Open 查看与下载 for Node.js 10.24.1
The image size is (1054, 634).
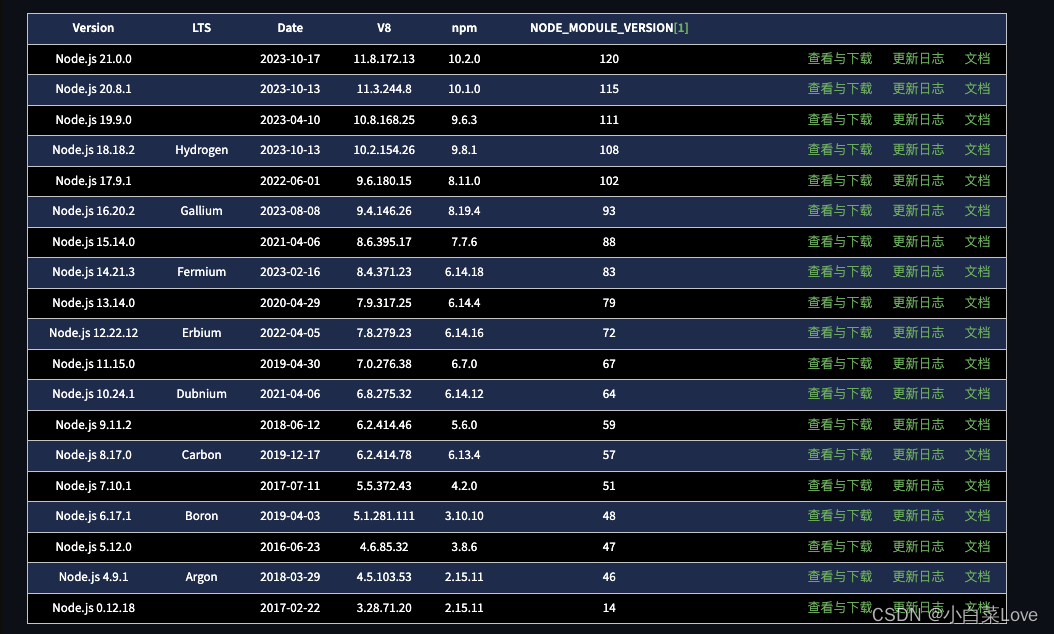tap(840, 394)
